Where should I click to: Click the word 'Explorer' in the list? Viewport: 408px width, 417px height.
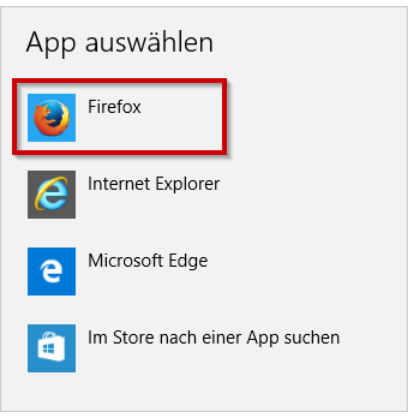click(x=187, y=184)
